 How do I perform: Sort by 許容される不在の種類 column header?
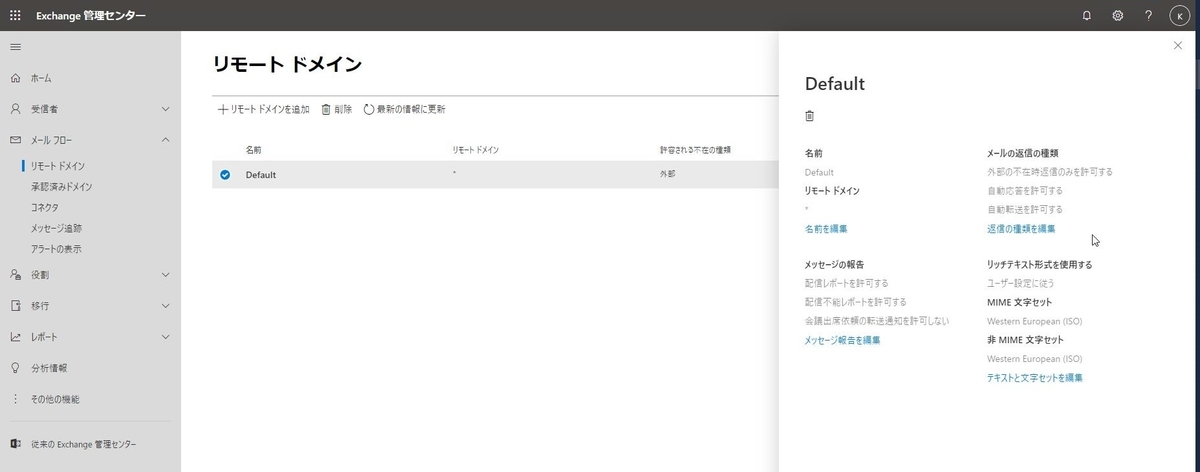coord(695,150)
